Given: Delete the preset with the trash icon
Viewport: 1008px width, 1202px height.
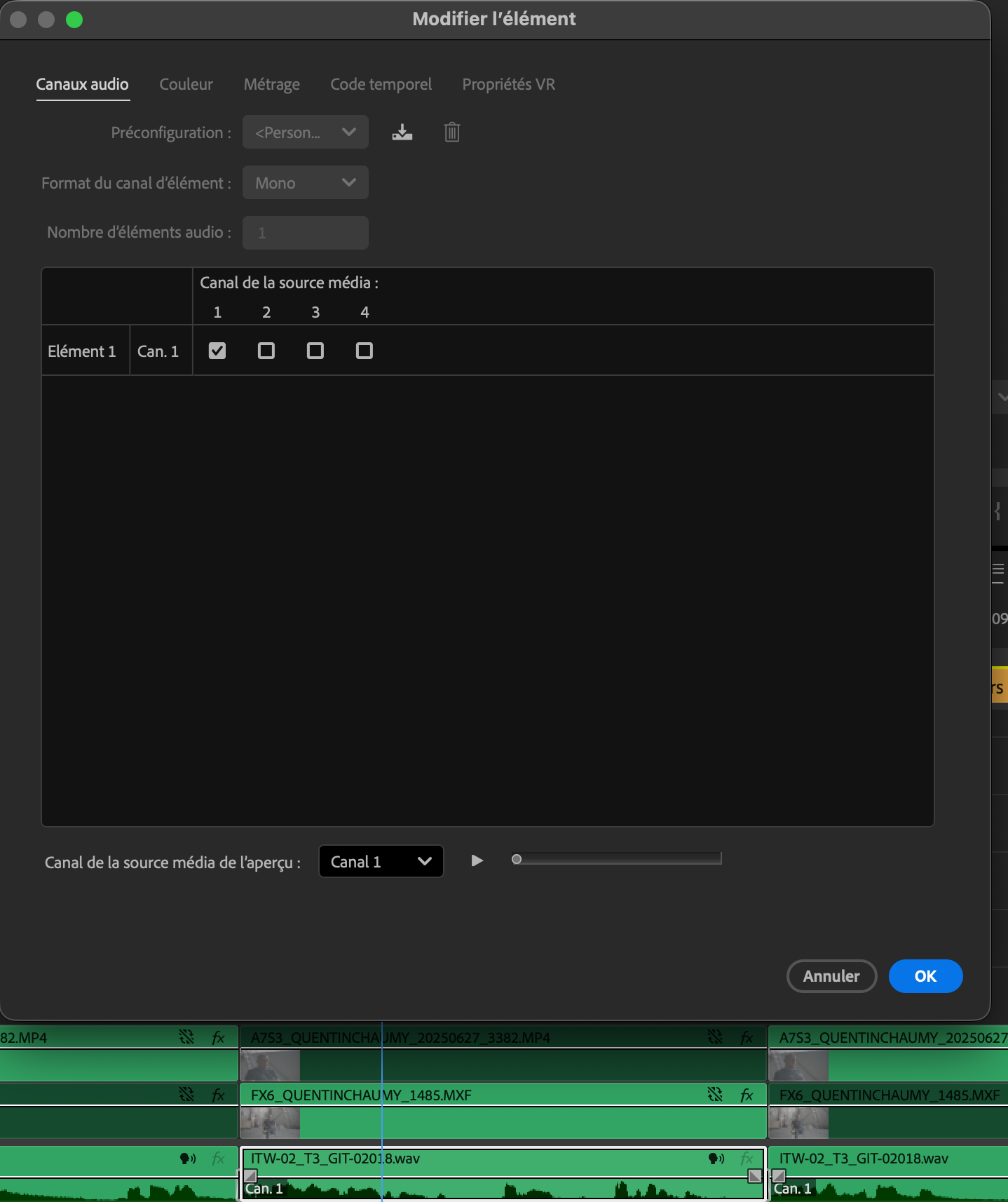Looking at the screenshot, I should click(452, 132).
